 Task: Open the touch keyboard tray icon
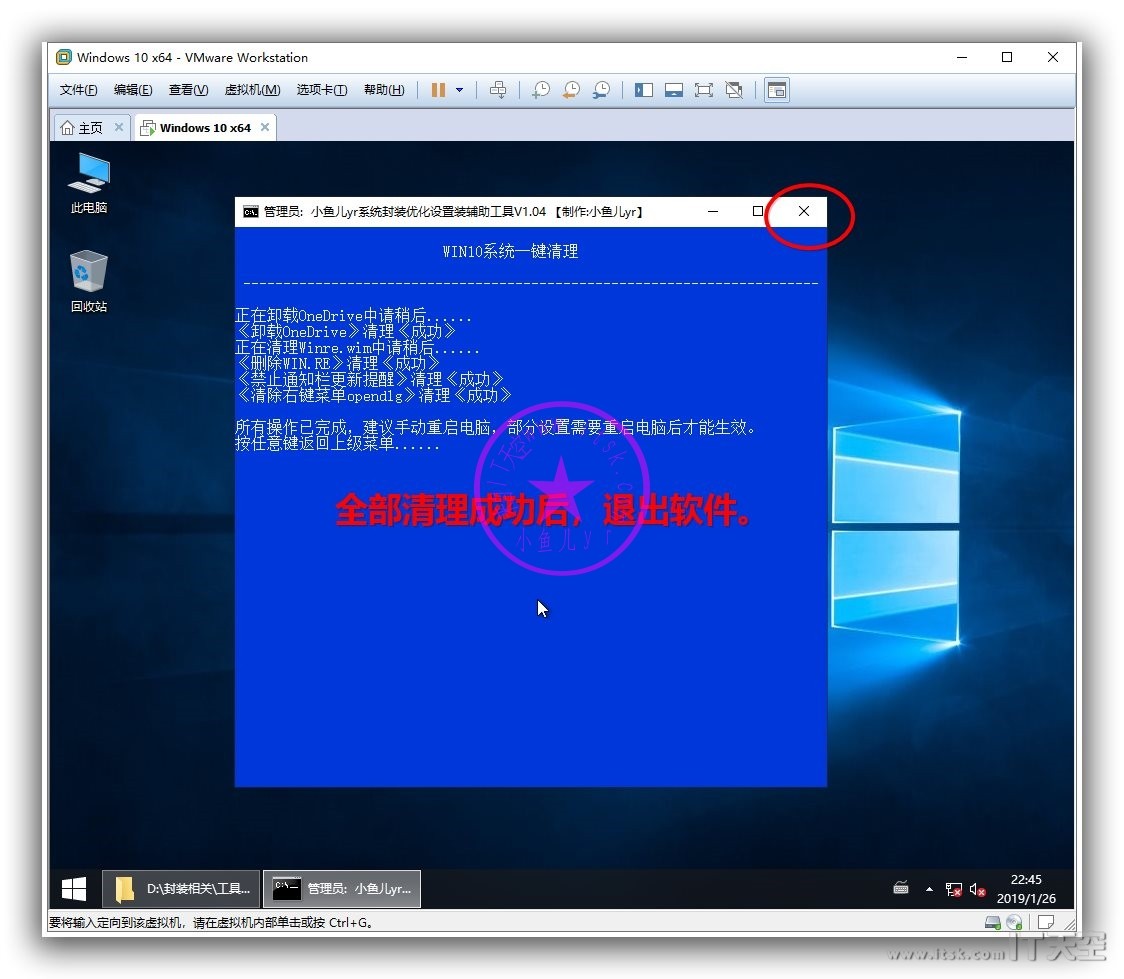[901, 889]
